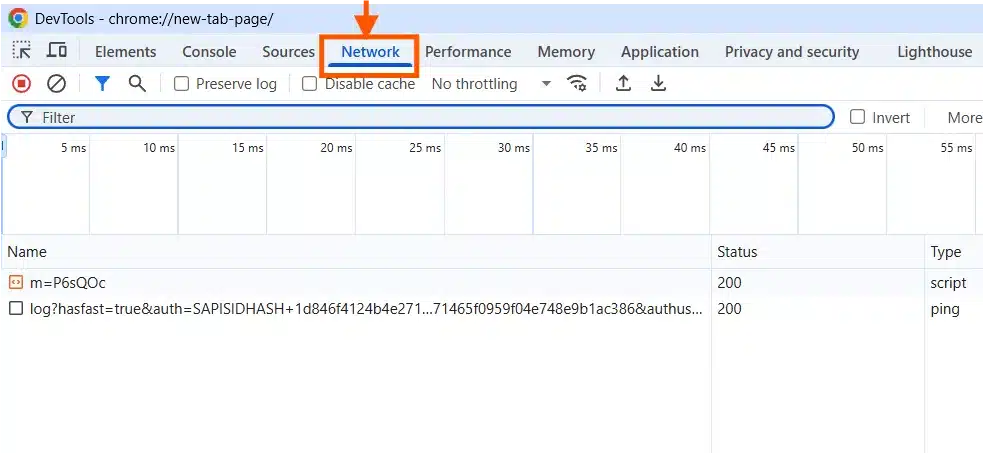The height and width of the screenshot is (453, 983).
Task: Switch to the Elements tab
Action: pyautogui.click(x=125, y=52)
